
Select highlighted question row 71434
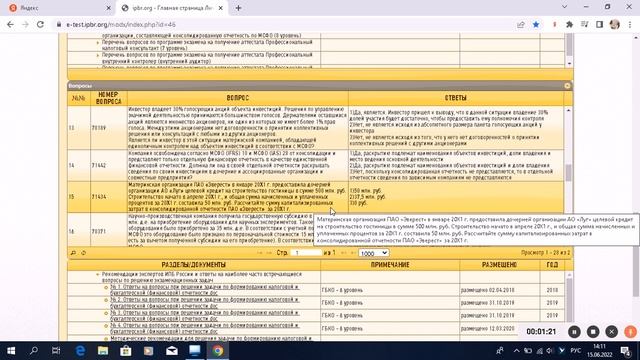(315, 197)
